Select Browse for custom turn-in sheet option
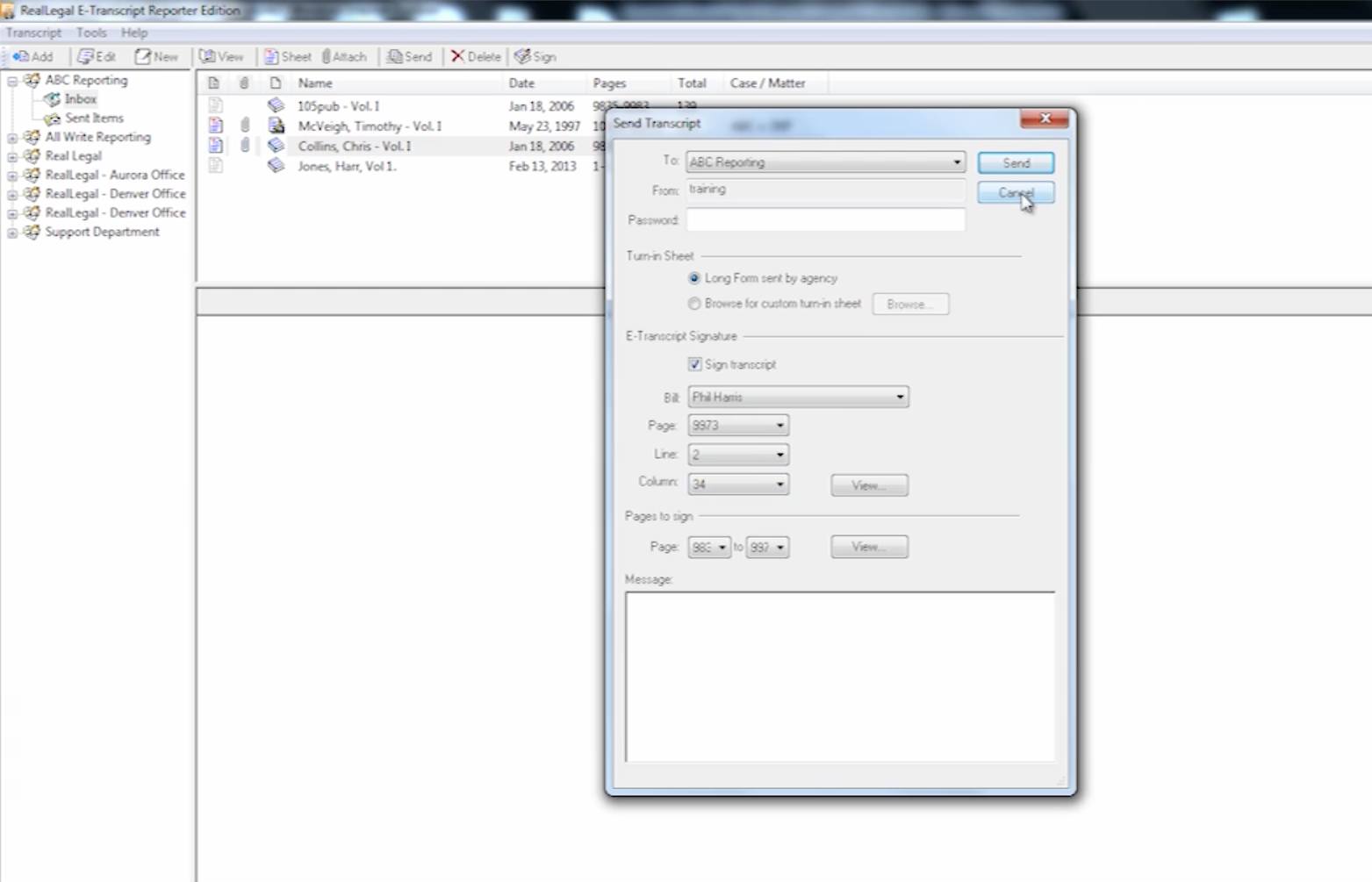 pyautogui.click(x=694, y=304)
